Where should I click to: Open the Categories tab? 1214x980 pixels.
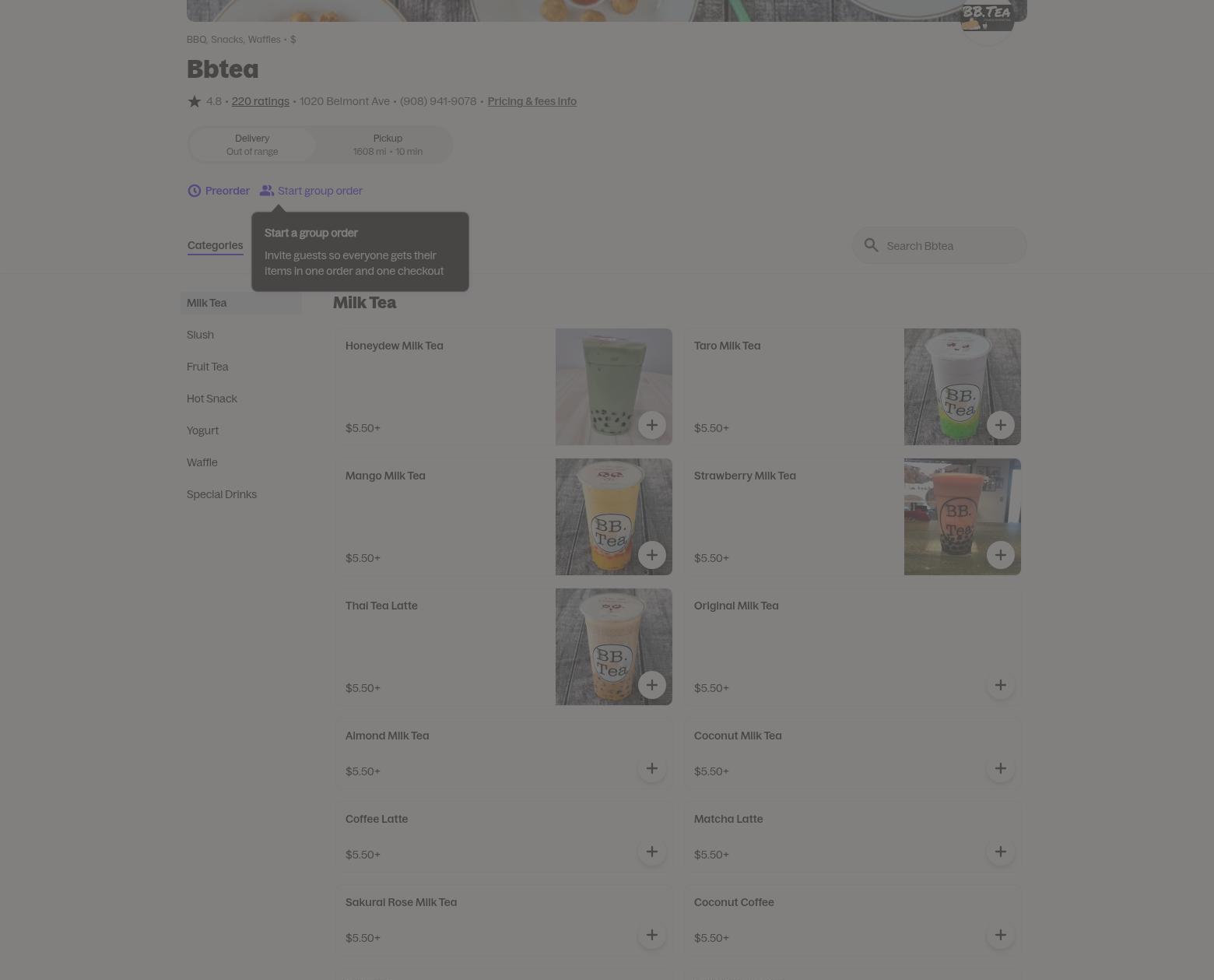pos(216,245)
